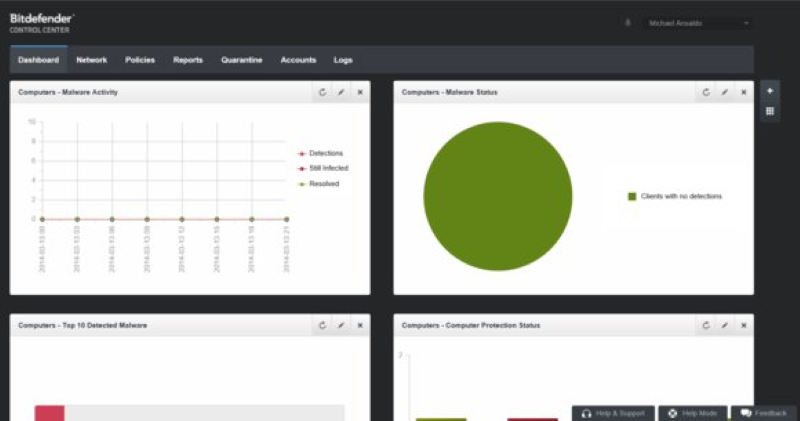Viewport: 800px width, 421px height.
Task: Refresh the Malware Status portlet
Action: 706,92
